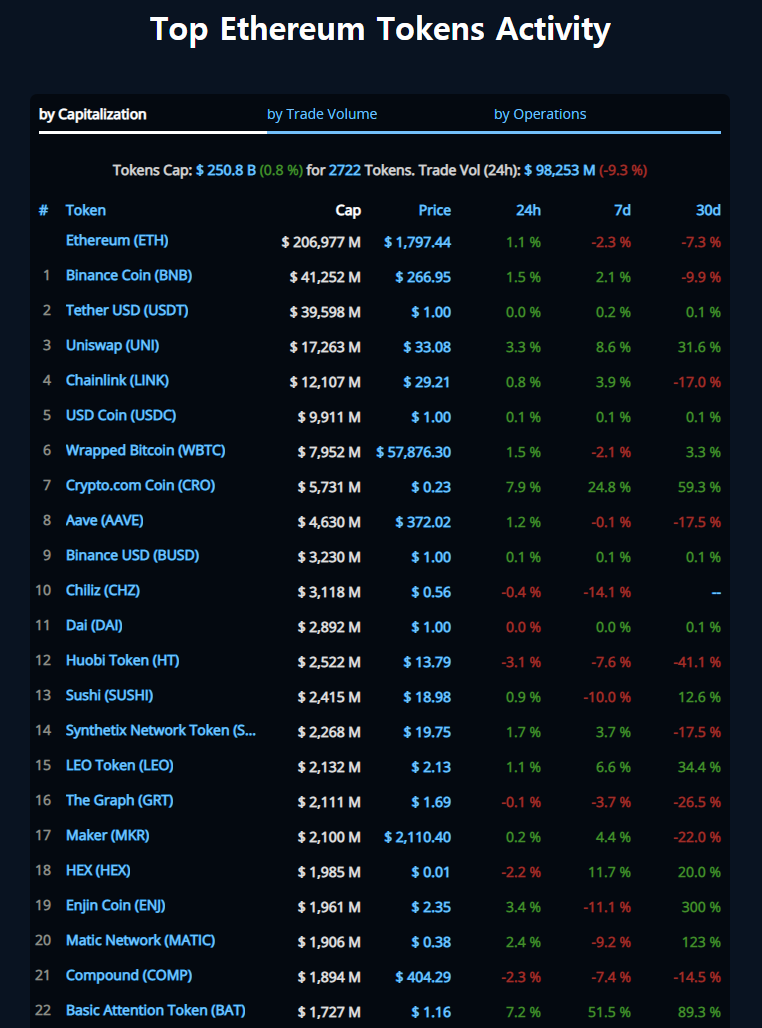The height and width of the screenshot is (1028, 762).
Task: Open Wrapped Bitcoin (WBTC) token
Action: (x=145, y=450)
